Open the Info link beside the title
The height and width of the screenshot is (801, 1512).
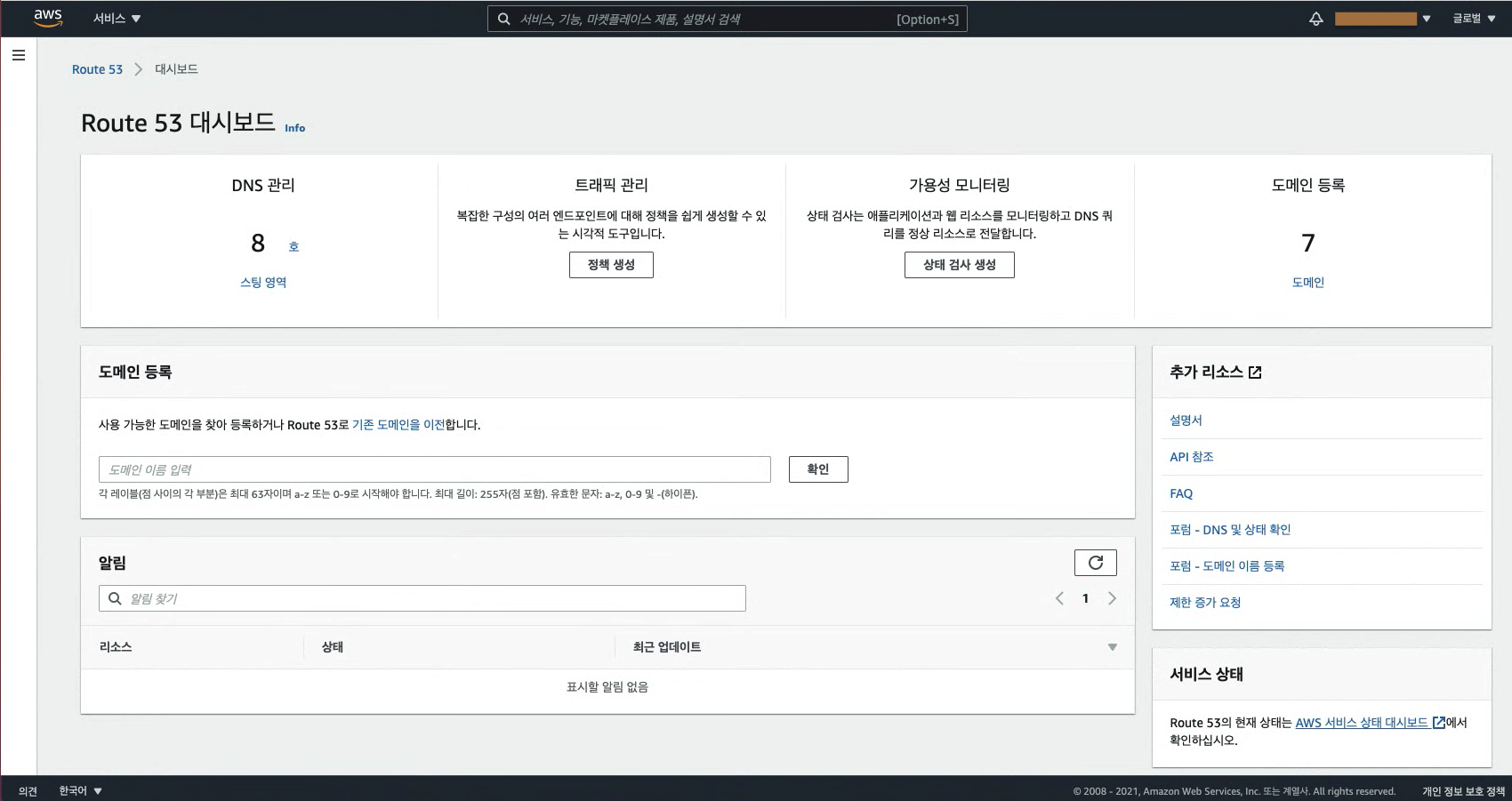[x=294, y=128]
